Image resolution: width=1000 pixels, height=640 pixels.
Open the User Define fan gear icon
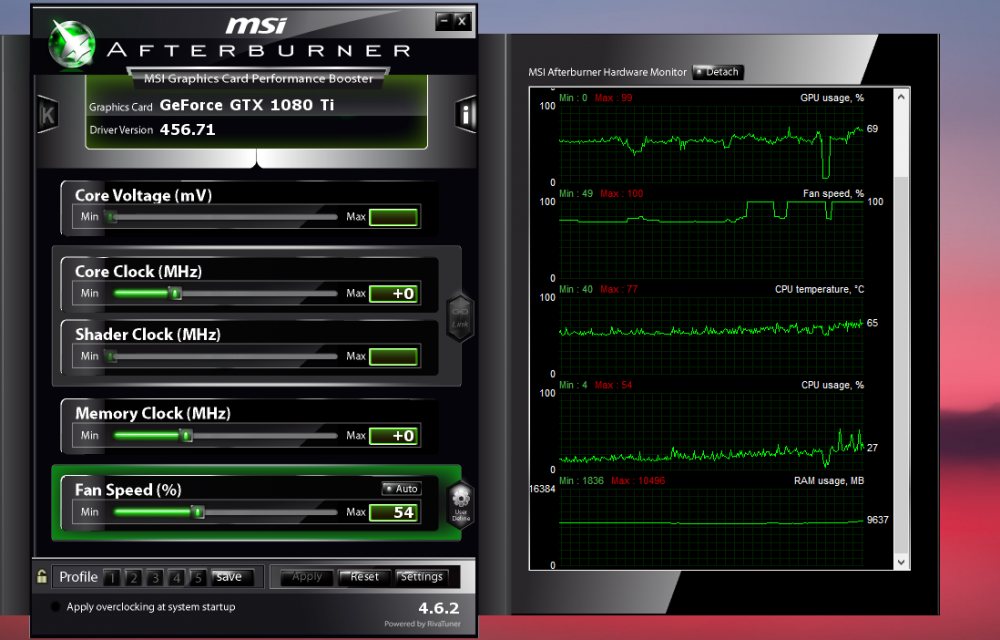(x=460, y=502)
